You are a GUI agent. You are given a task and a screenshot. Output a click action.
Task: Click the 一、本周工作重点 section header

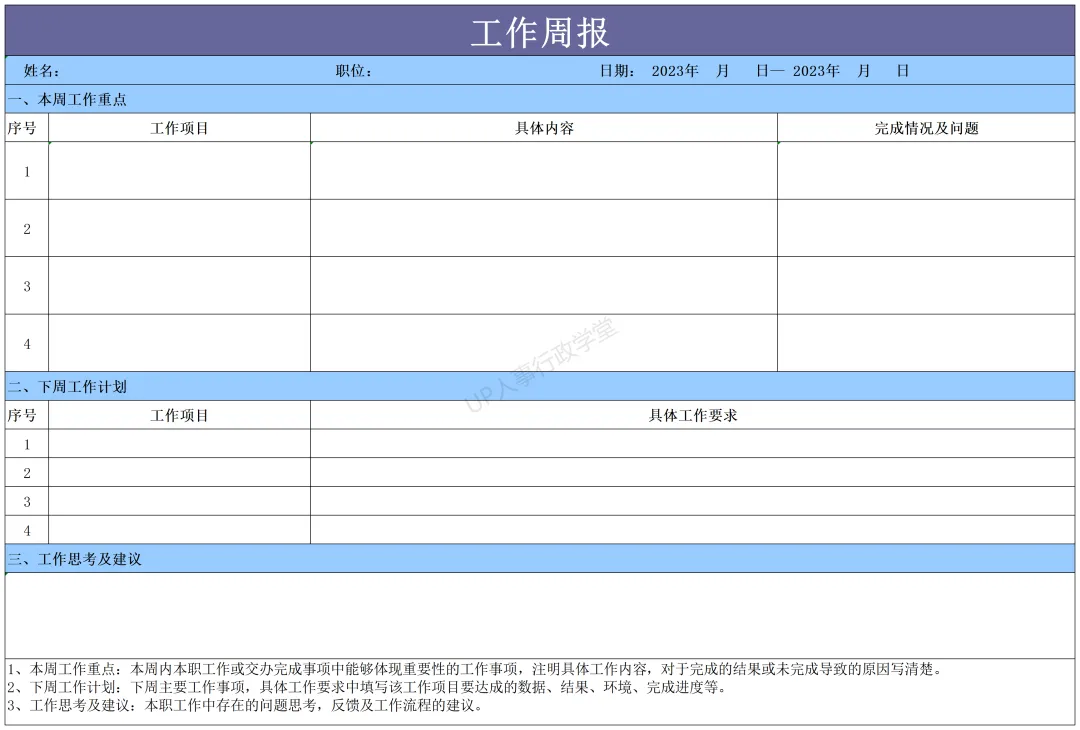[540, 99]
